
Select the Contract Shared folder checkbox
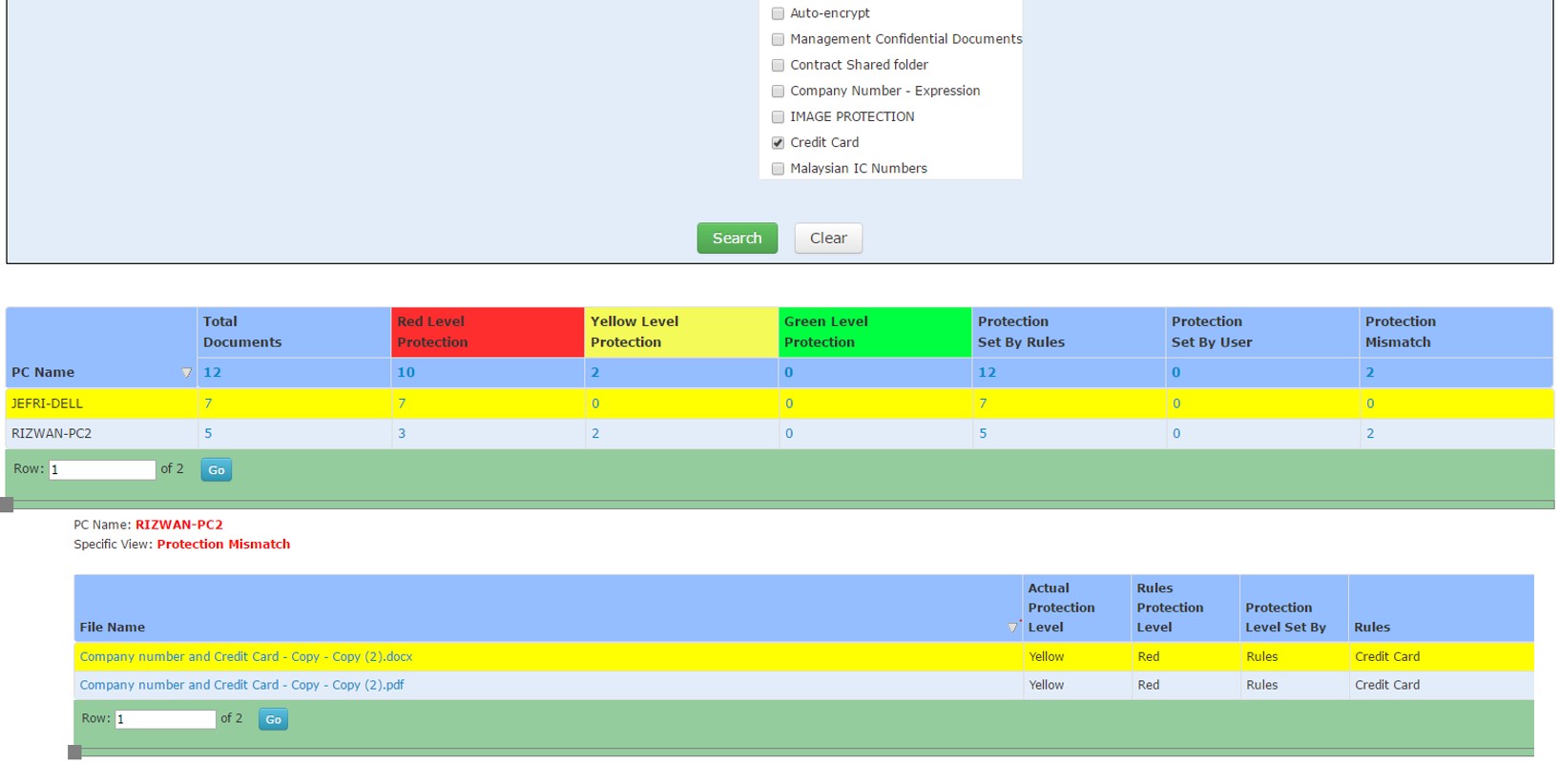click(x=778, y=65)
